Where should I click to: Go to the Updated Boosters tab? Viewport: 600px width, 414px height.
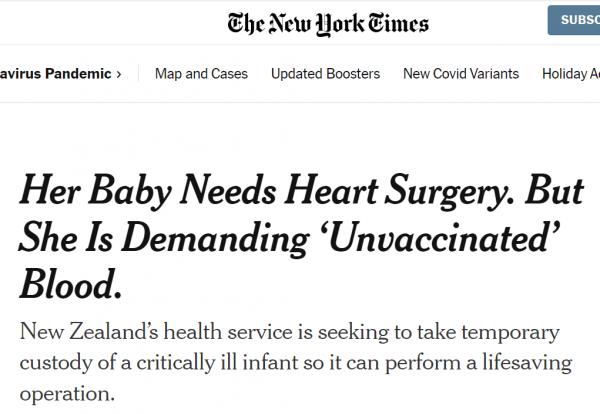coord(325,74)
